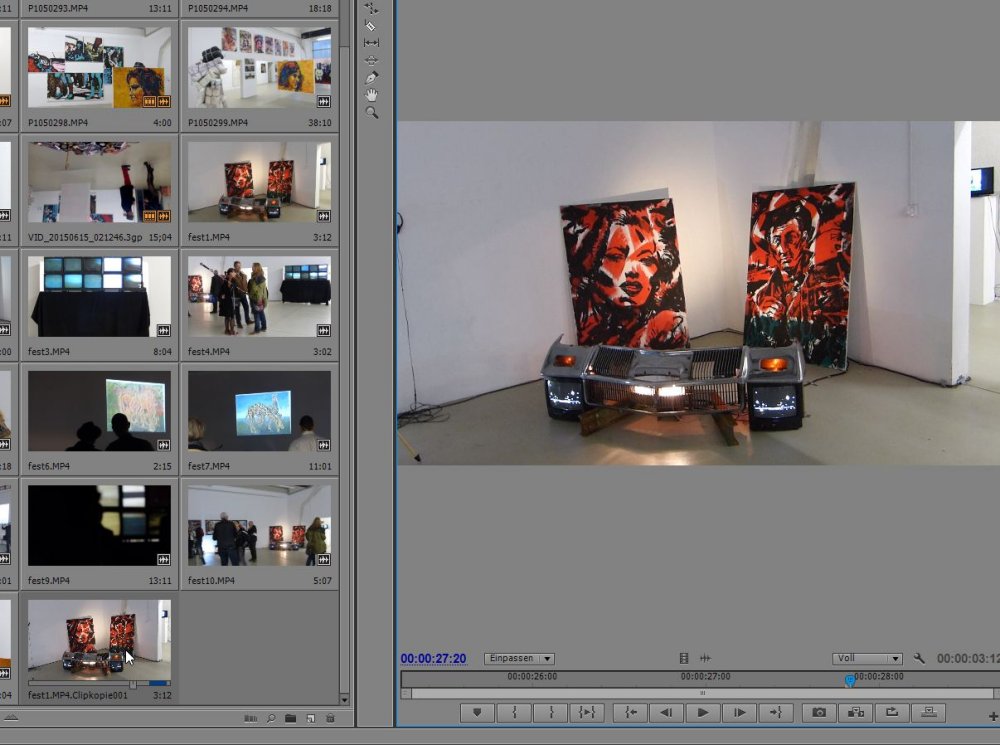Click the Drag Audio Only waveform icon

tap(705, 658)
